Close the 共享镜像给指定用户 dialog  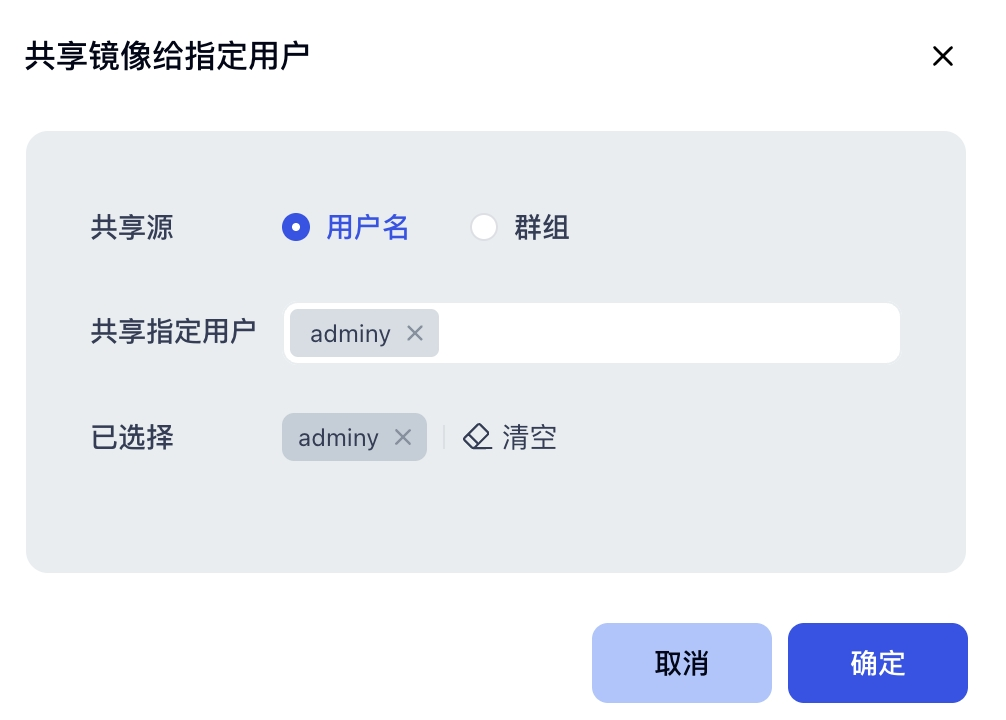(x=942, y=57)
